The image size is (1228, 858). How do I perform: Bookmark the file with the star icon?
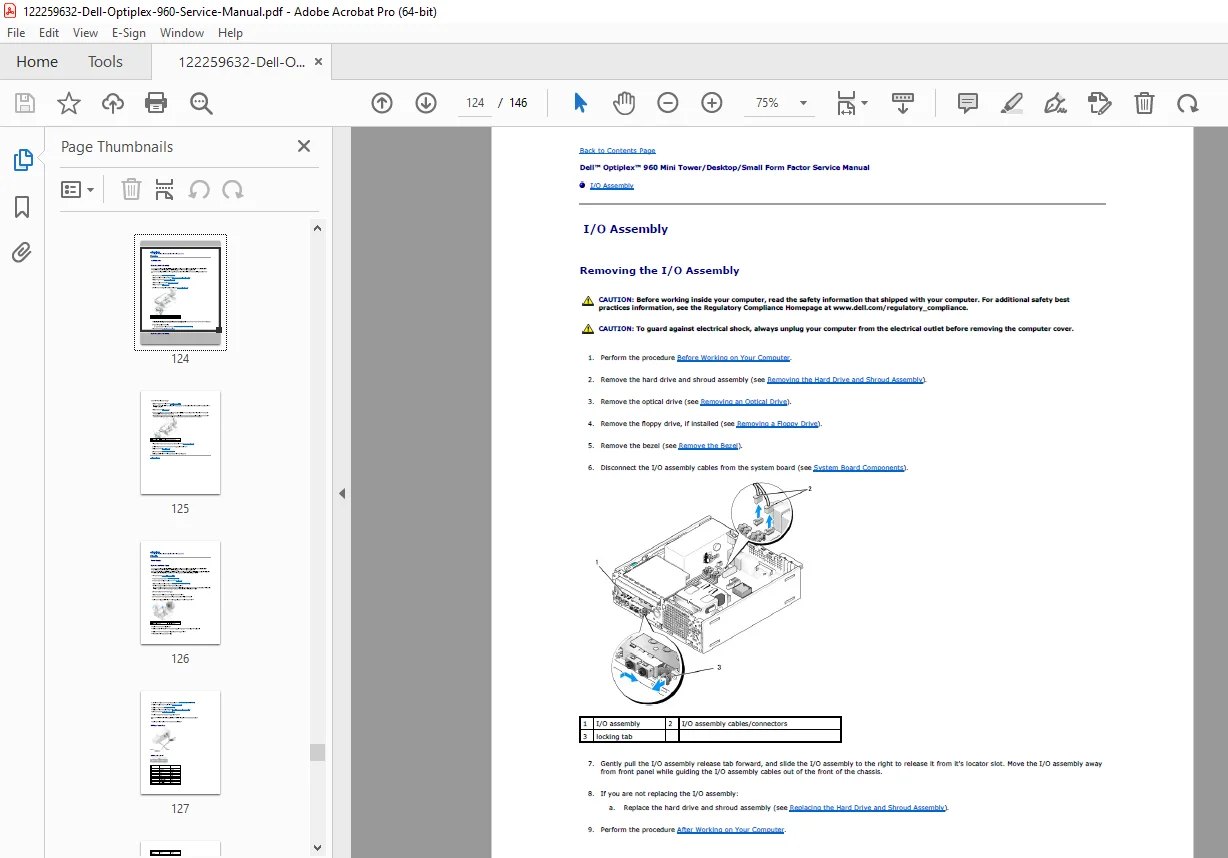click(x=68, y=103)
